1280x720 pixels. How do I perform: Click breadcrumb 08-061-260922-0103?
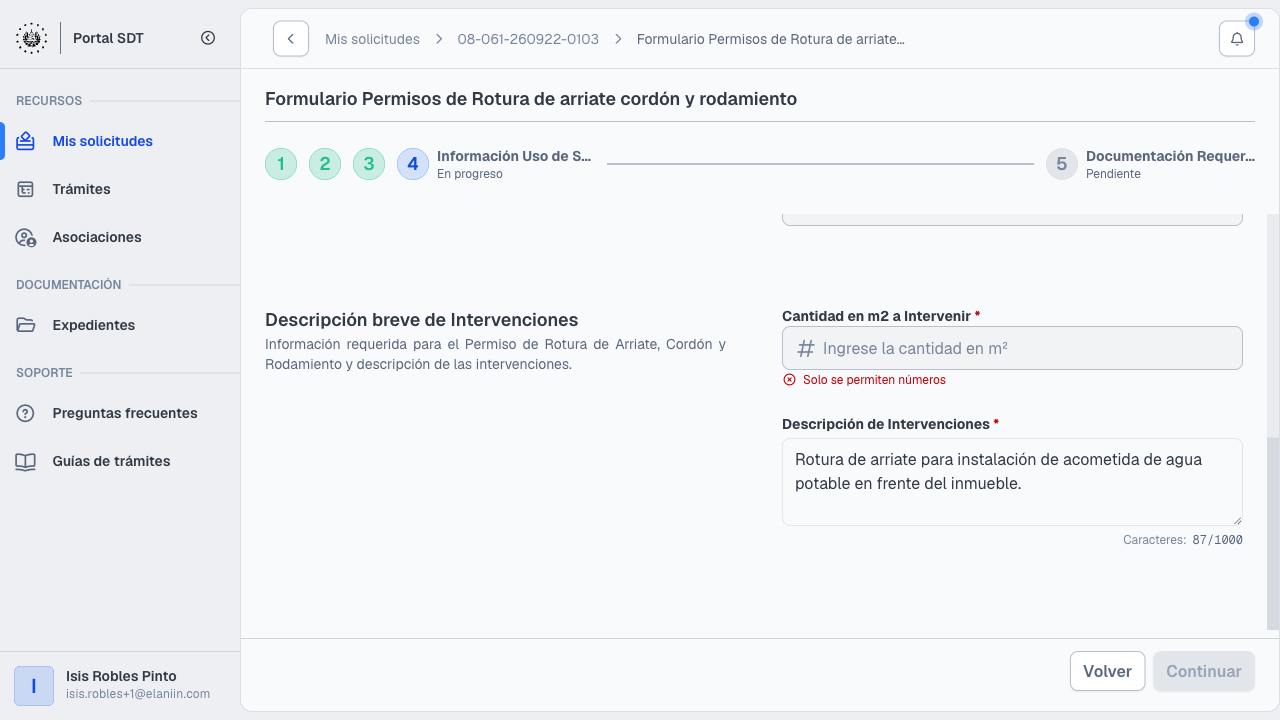click(x=528, y=39)
